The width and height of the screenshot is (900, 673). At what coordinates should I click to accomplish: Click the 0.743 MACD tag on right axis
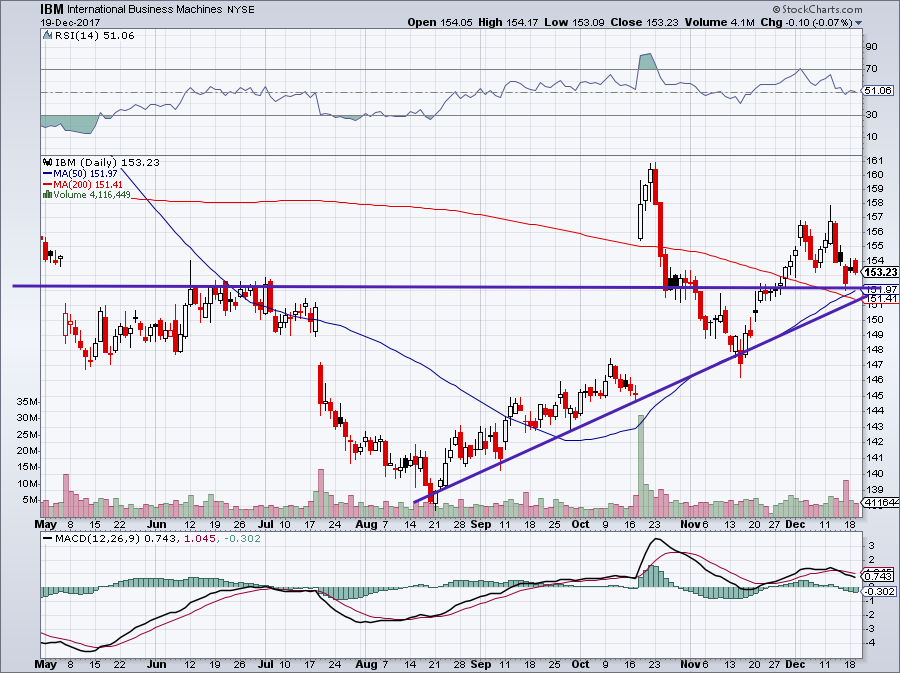click(x=878, y=576)
